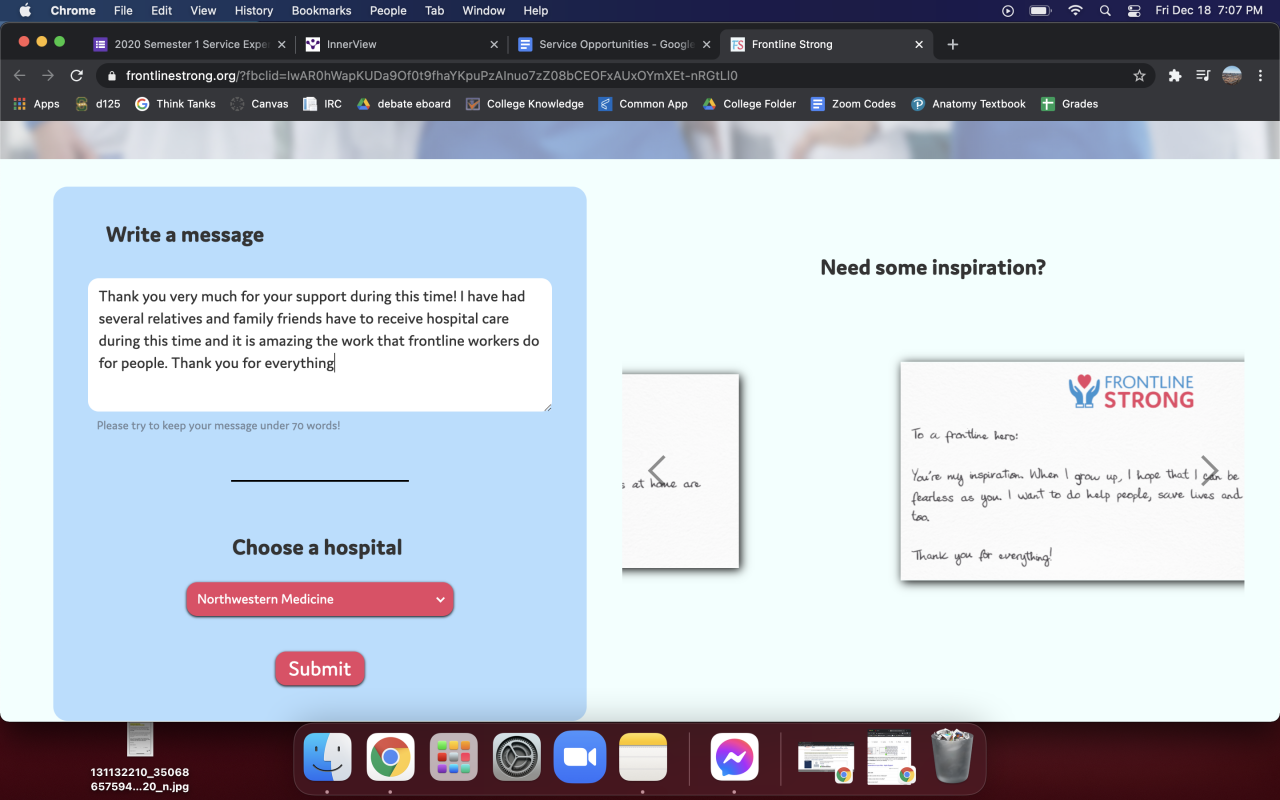The width and height of the screenshot is (1280, 800).
Task: Click the frontlinestrong.org address bar
Action: pos(625,75)
